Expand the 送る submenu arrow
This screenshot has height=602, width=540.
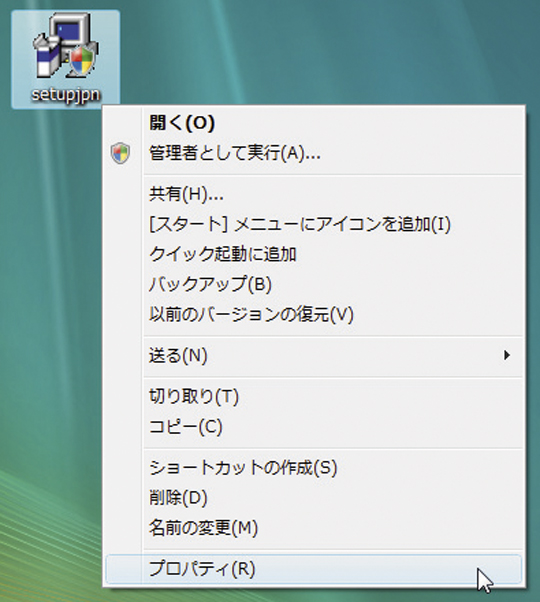pyautogui.click(x=507, y=355)
